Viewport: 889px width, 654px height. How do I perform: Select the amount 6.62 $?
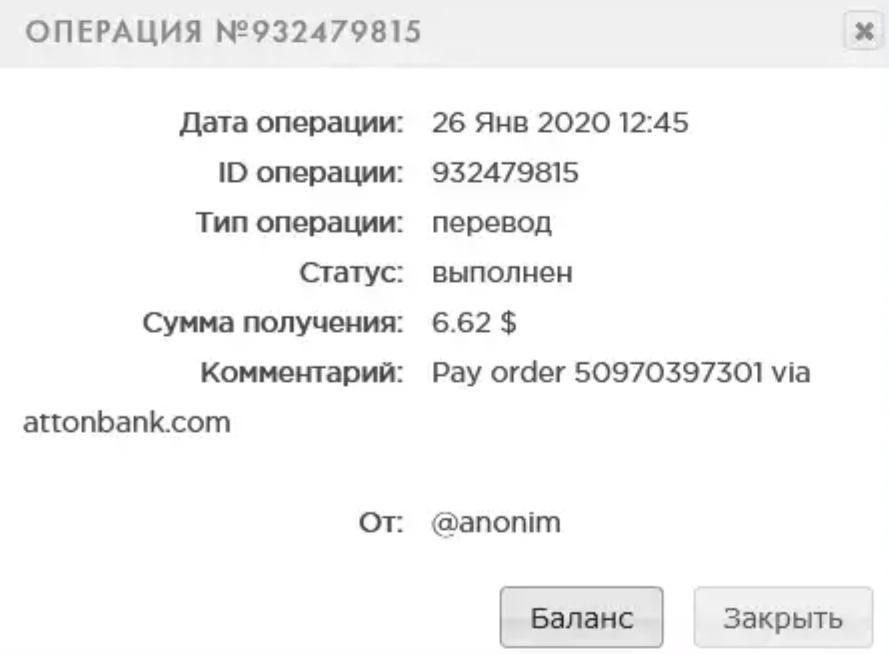pyautogui.click(x=474, y=323)
